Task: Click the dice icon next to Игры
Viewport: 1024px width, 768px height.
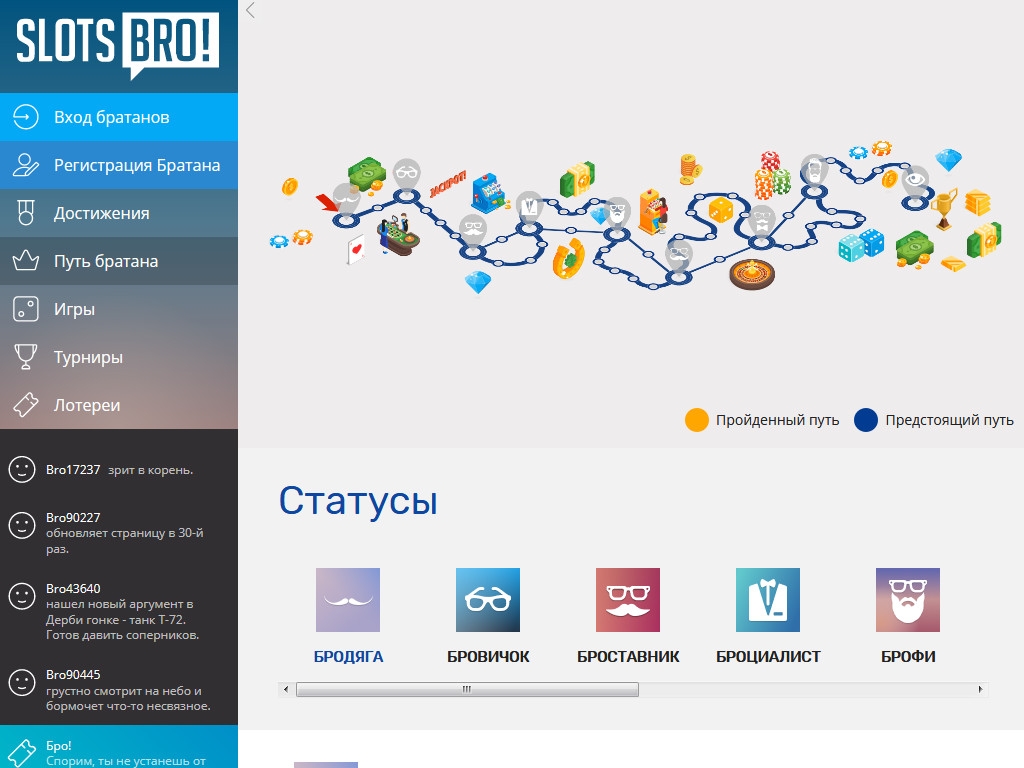Action: (26, 309)
